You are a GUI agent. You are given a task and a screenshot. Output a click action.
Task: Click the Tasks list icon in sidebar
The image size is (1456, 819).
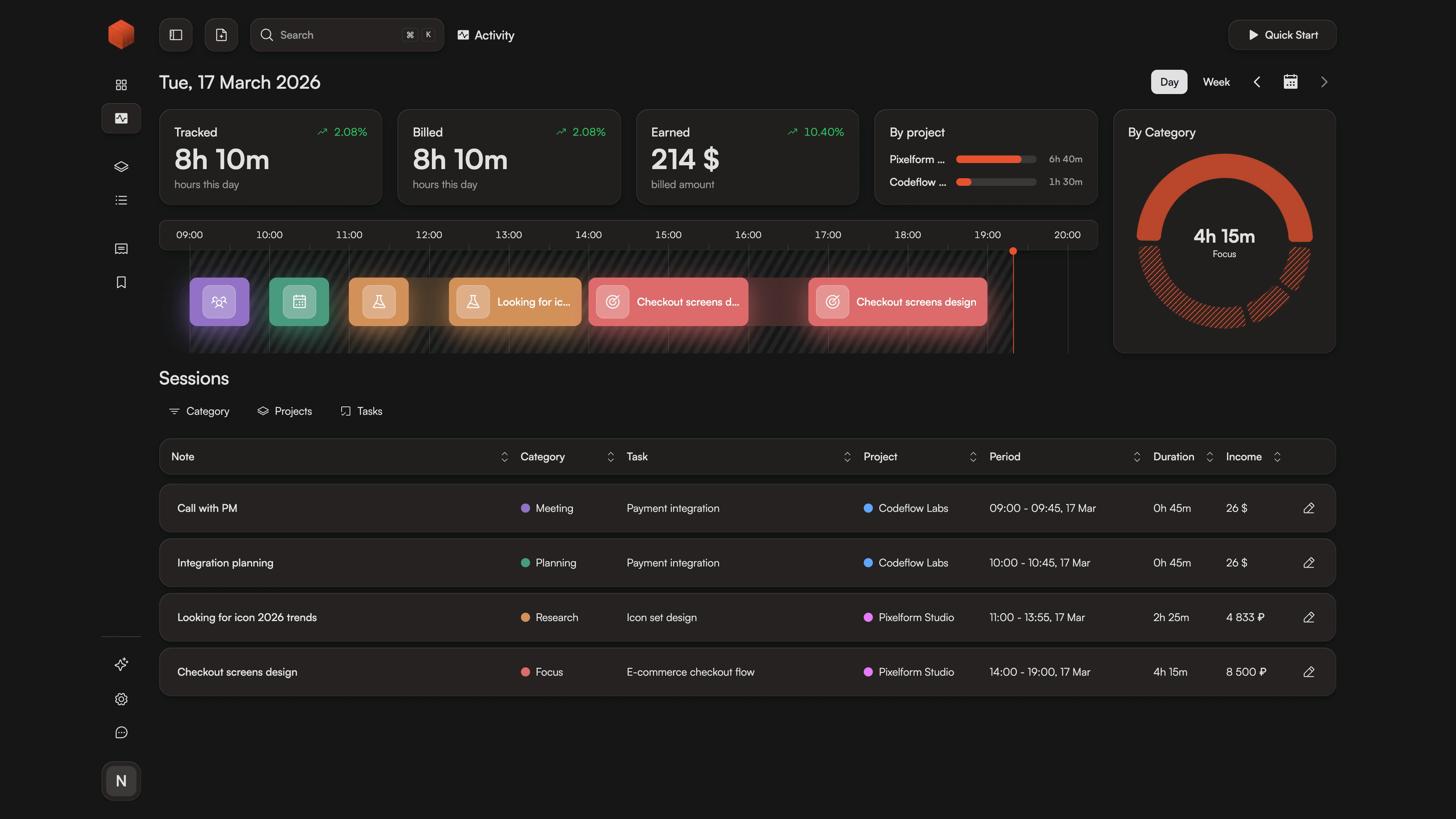[121, 199]
